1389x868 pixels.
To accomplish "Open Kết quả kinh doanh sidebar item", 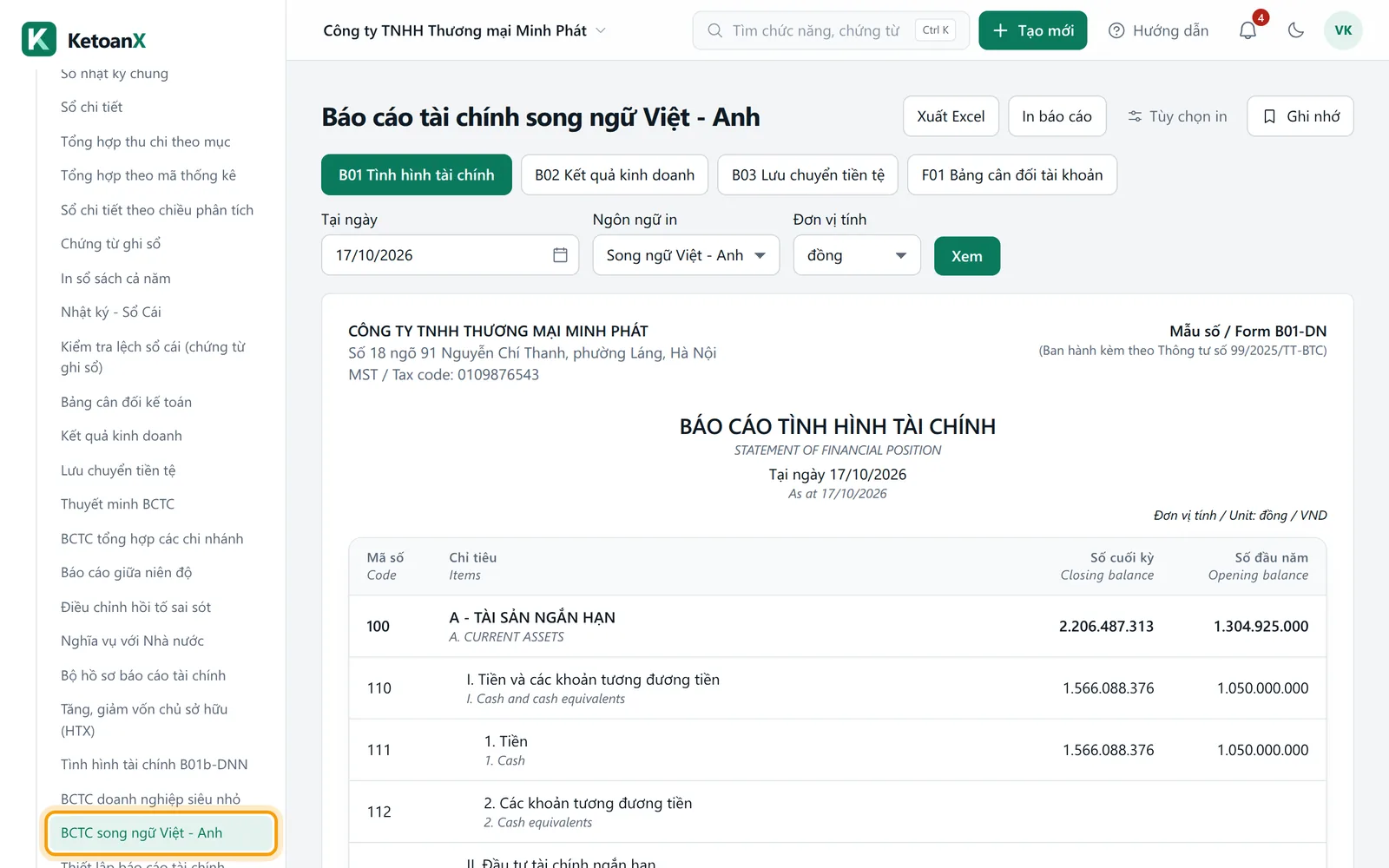I will 121,436.
